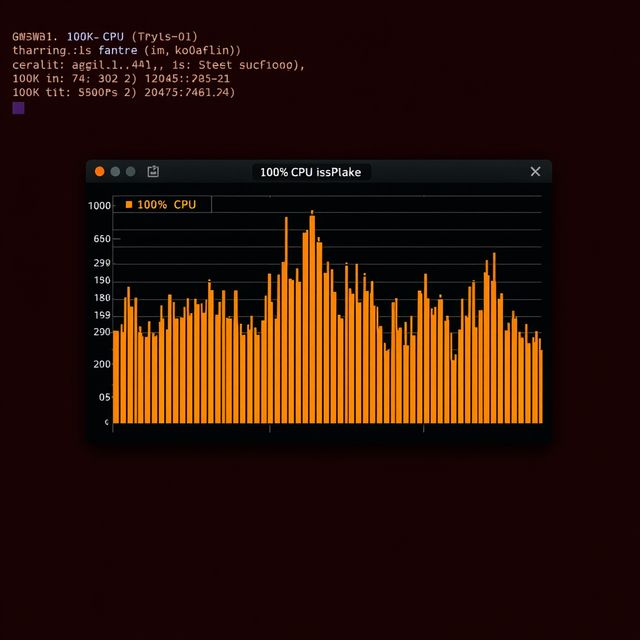
Task: Click the orange 100% CPU legend swatch
Action: pyautogui.click(x=129, y=204)
